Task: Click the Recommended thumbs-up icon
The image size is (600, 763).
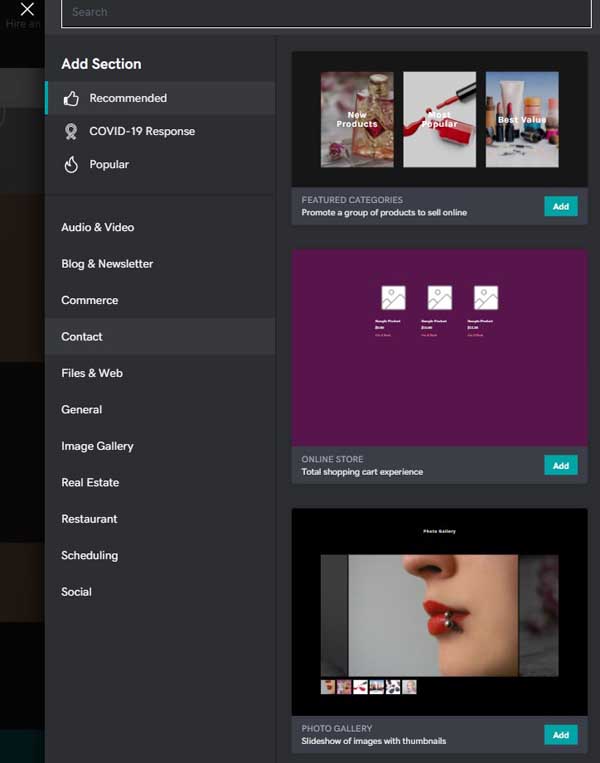Action: pyautogui.click(x=71, y=99)
